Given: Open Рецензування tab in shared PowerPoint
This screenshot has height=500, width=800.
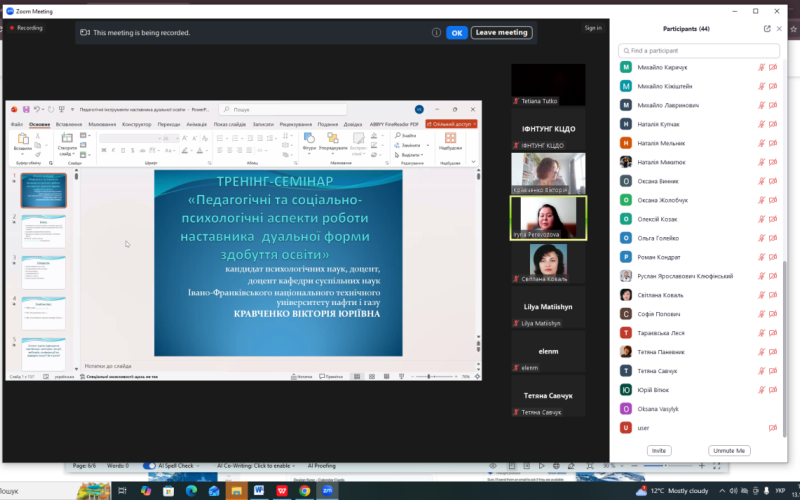Looking at the screenshot, I should (295, 124).
